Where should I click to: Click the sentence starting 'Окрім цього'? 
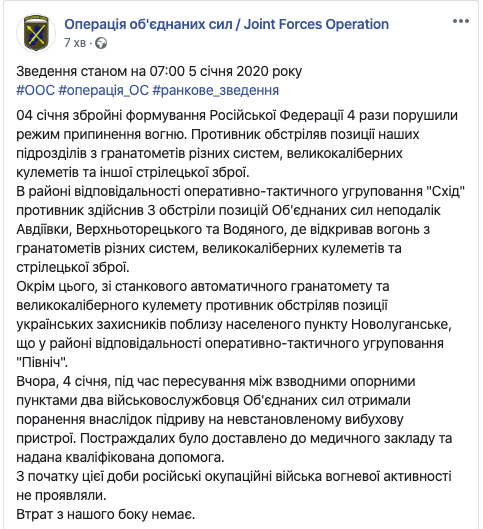pos(234,324)
